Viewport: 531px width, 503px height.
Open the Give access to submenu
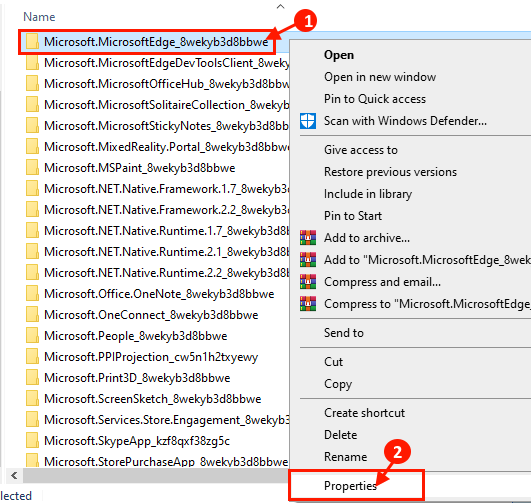point(361,150)
